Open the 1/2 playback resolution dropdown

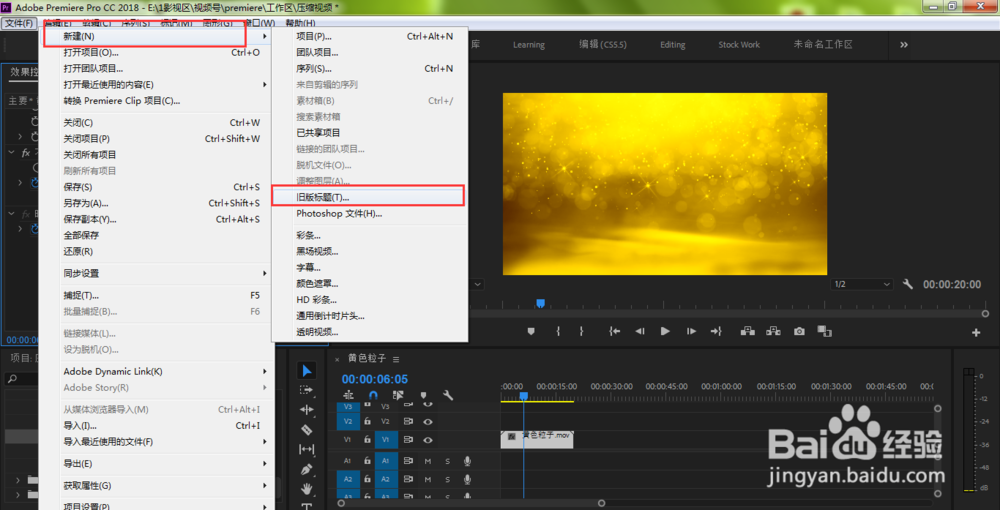click(x=862, y=284)
